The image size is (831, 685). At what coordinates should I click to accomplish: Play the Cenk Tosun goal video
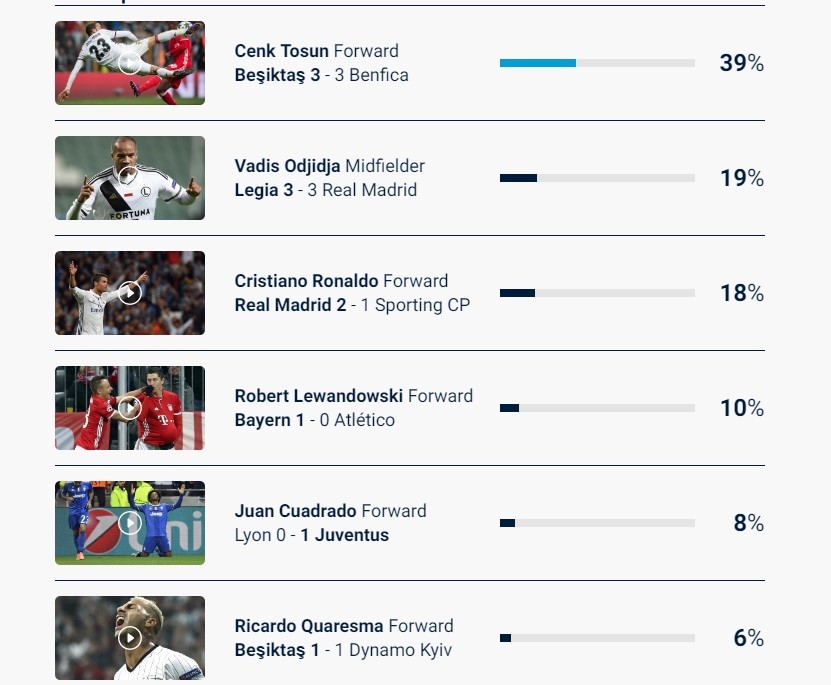pos(130,63)
